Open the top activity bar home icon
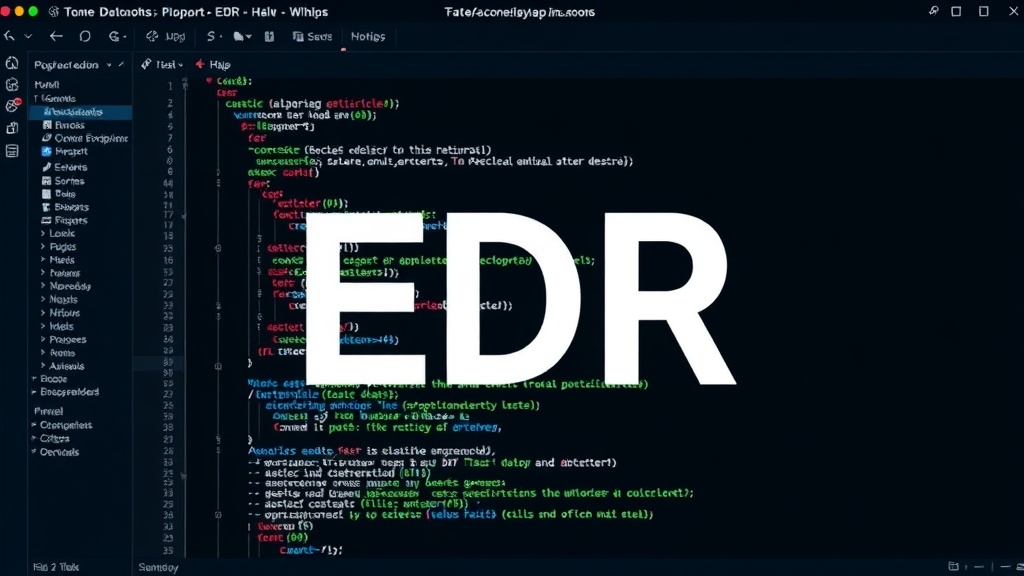This screenshot has width=1024, height=576. (x=12, y=63)
